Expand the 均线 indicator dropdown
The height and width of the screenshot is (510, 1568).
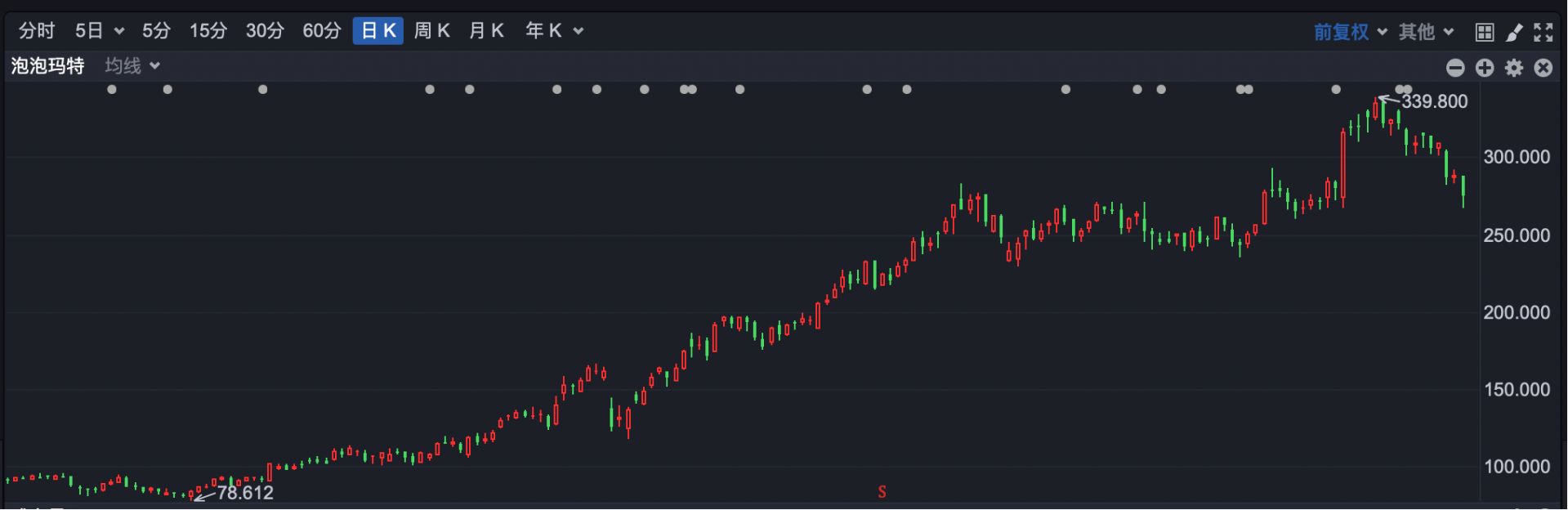(132, 65)
